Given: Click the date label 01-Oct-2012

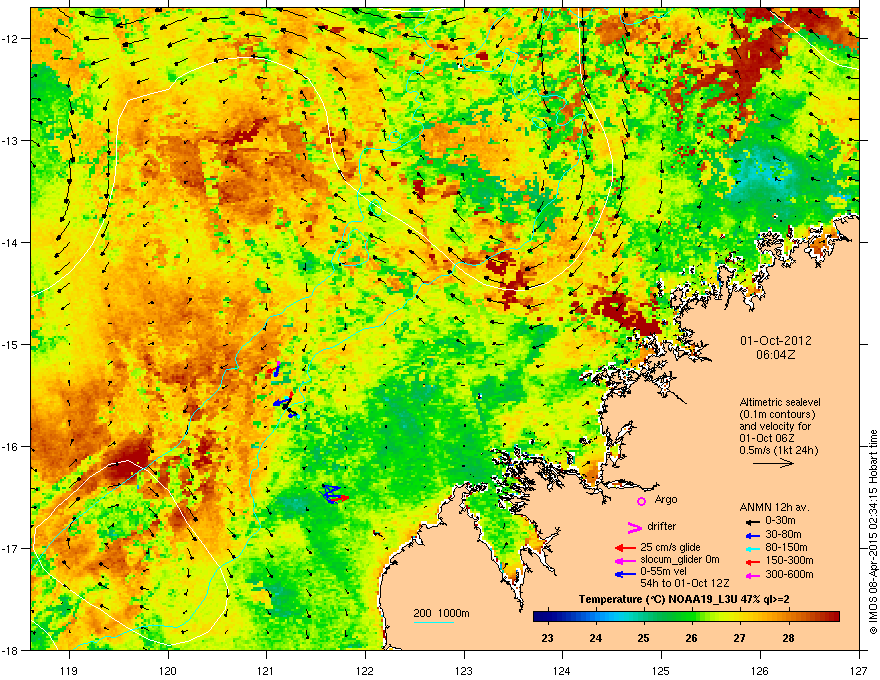Looking at the screenshot, I should coord(776,341).
